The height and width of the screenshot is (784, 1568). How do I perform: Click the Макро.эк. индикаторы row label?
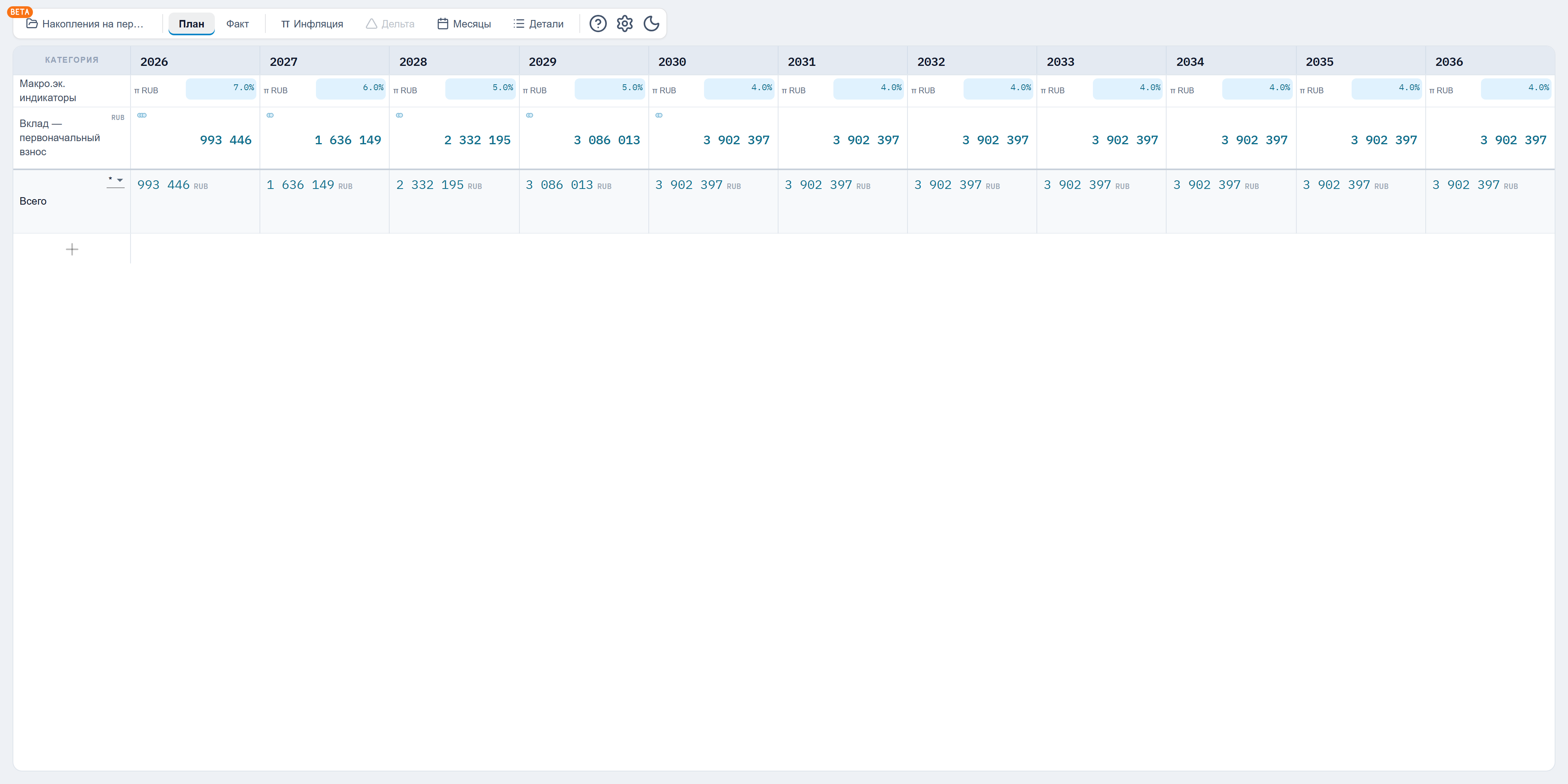[48, 90]
